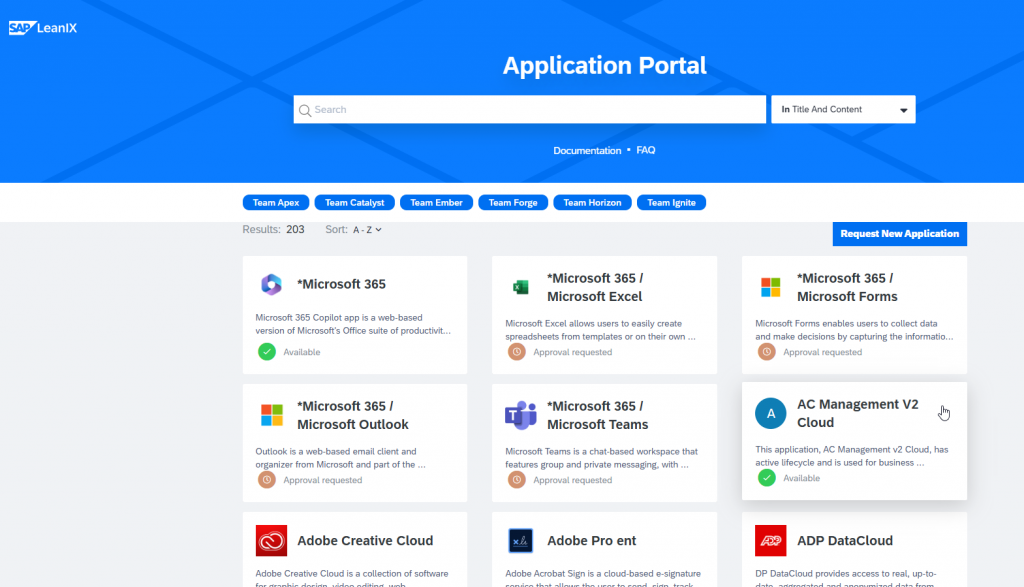Image resolution: width=1024 pixels, height=587 pixels.
Task: Click the ADP DataCloud logo icon
Action: click(x=770, y=541)
